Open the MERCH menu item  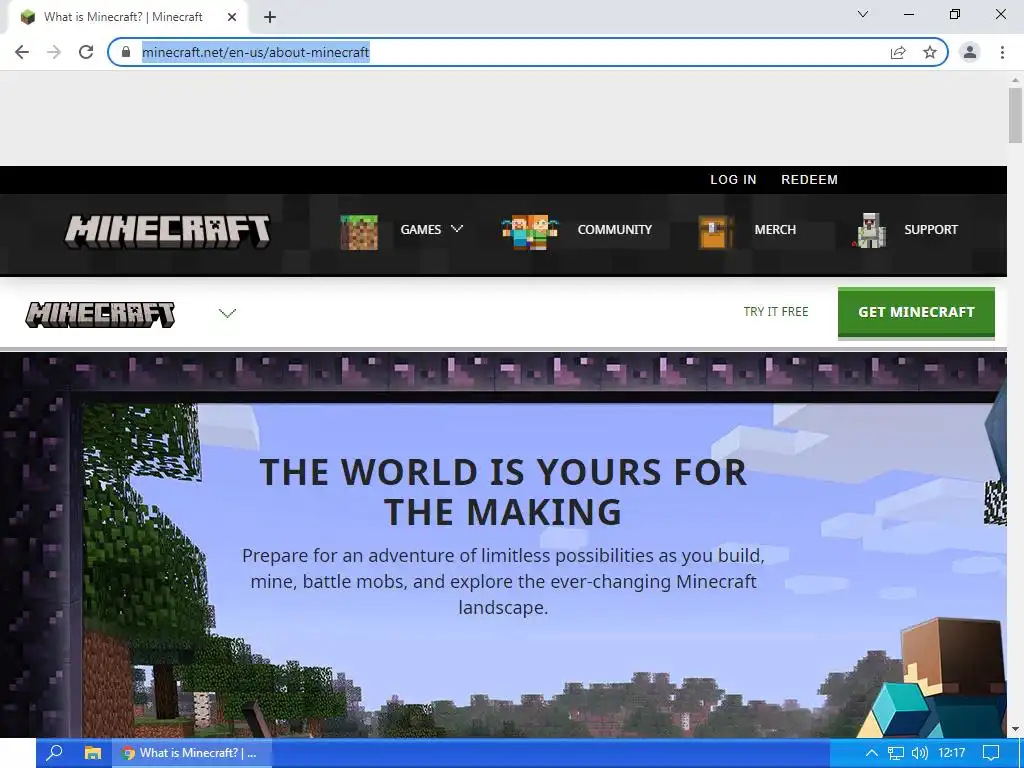tap(775, 230)
